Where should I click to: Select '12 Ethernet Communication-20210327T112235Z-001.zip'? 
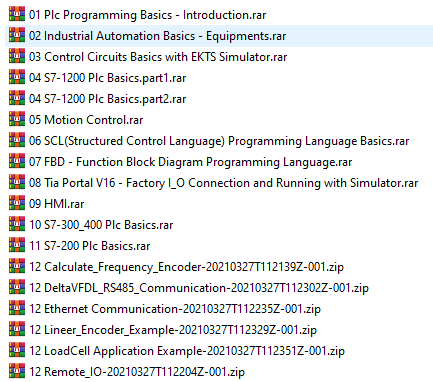click(x=175, y=309)
